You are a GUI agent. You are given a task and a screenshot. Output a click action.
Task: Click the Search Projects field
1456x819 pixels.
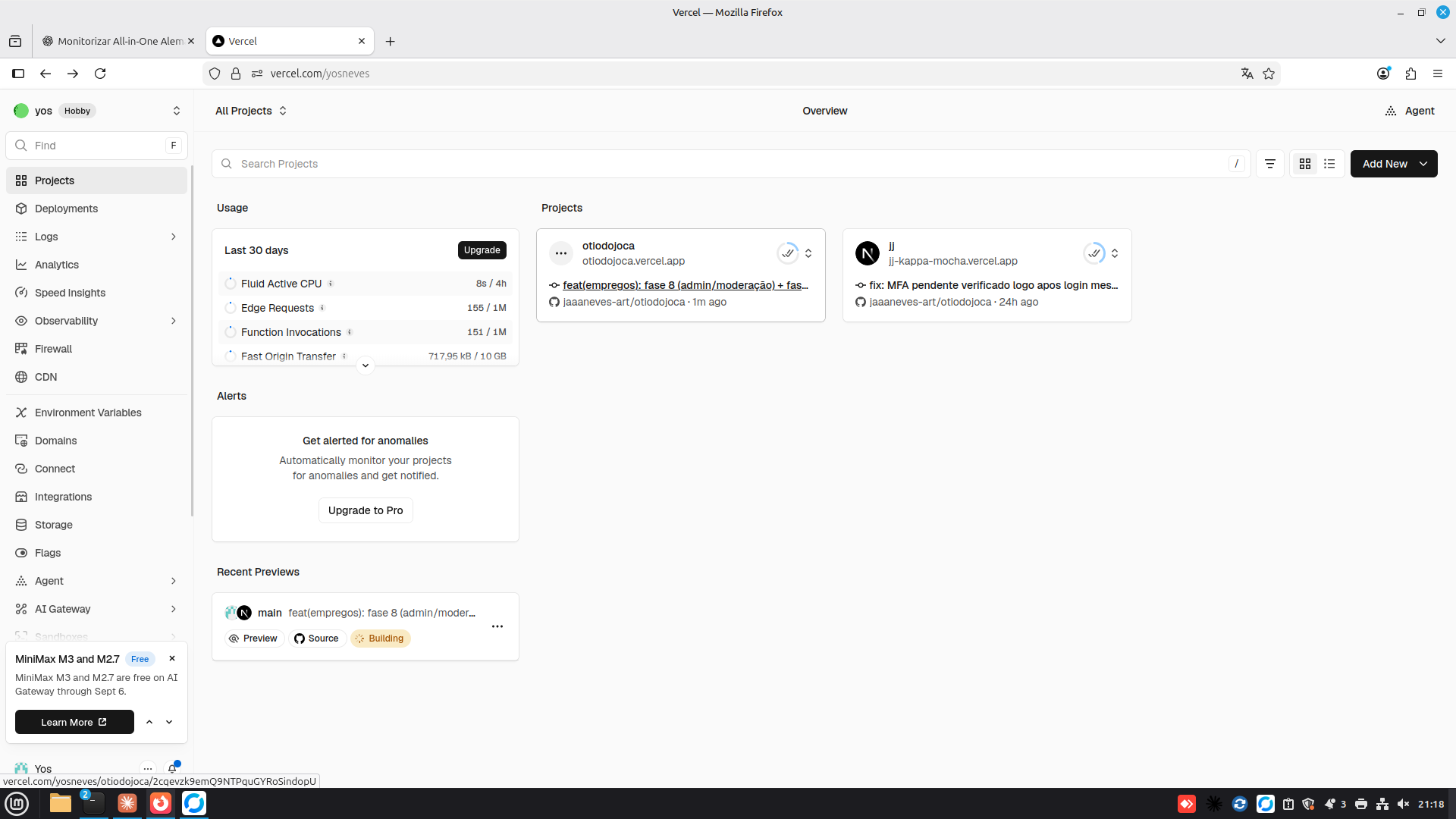[x=731, y=164]
